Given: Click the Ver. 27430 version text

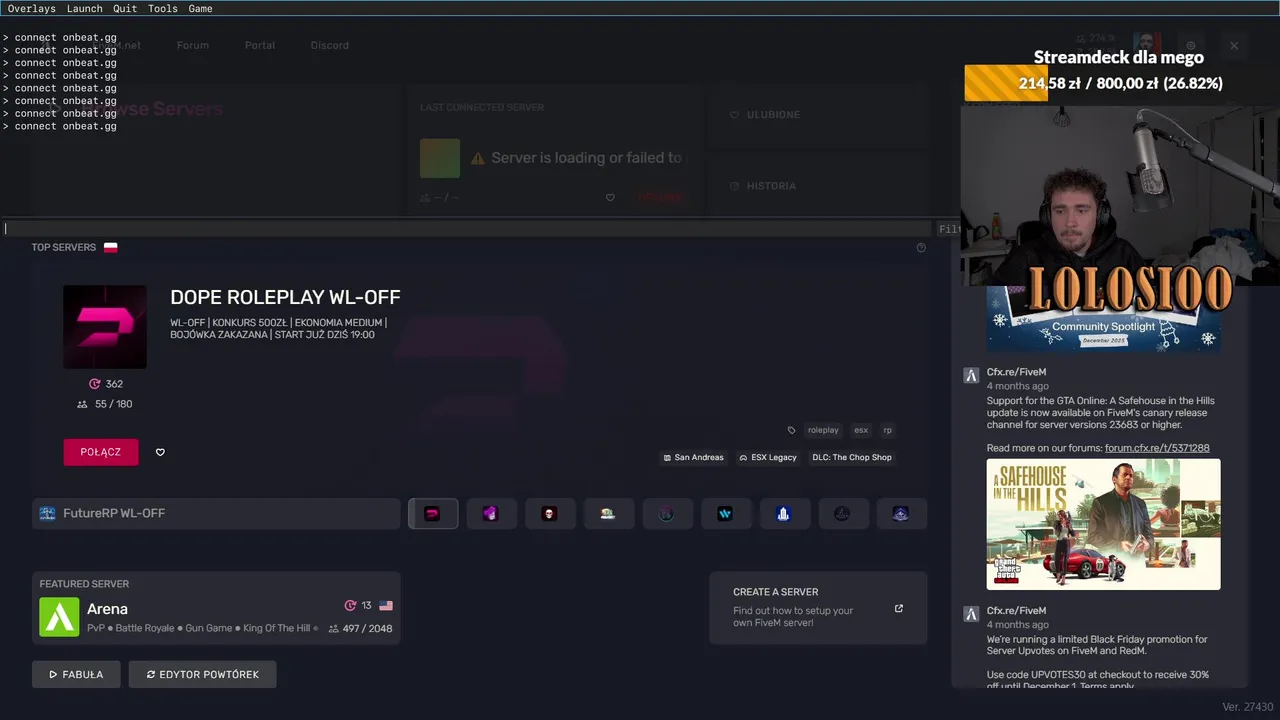Looking at the screenshot, I should tap(1248, 707).
